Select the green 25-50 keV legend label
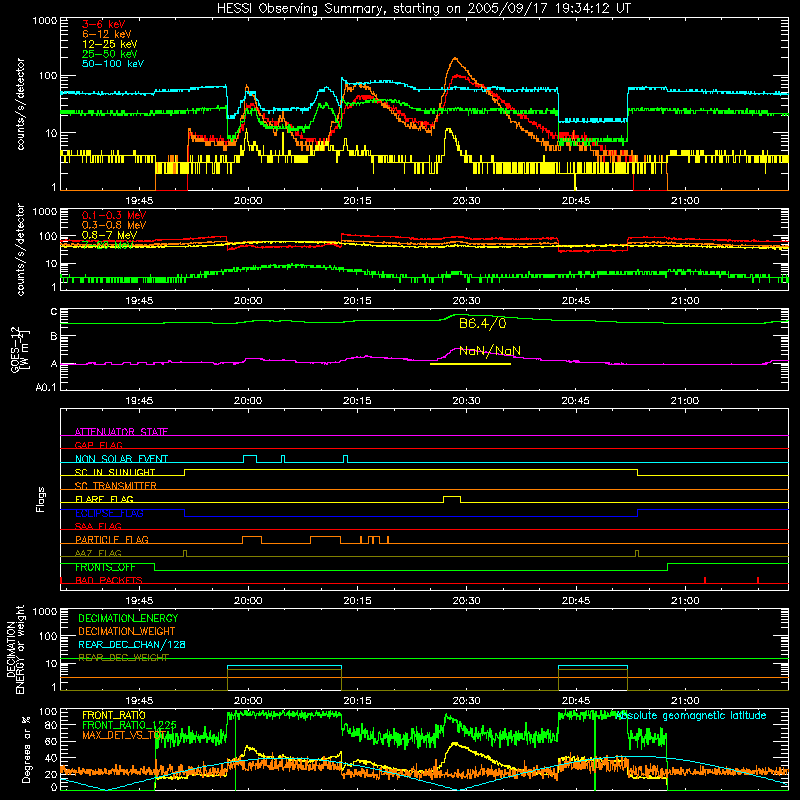Screen dimensions: 800x800 point(110,54)
